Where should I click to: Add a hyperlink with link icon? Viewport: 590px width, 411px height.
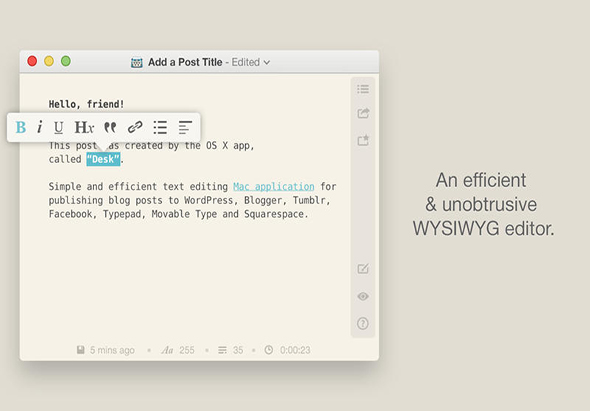[135, 127]
